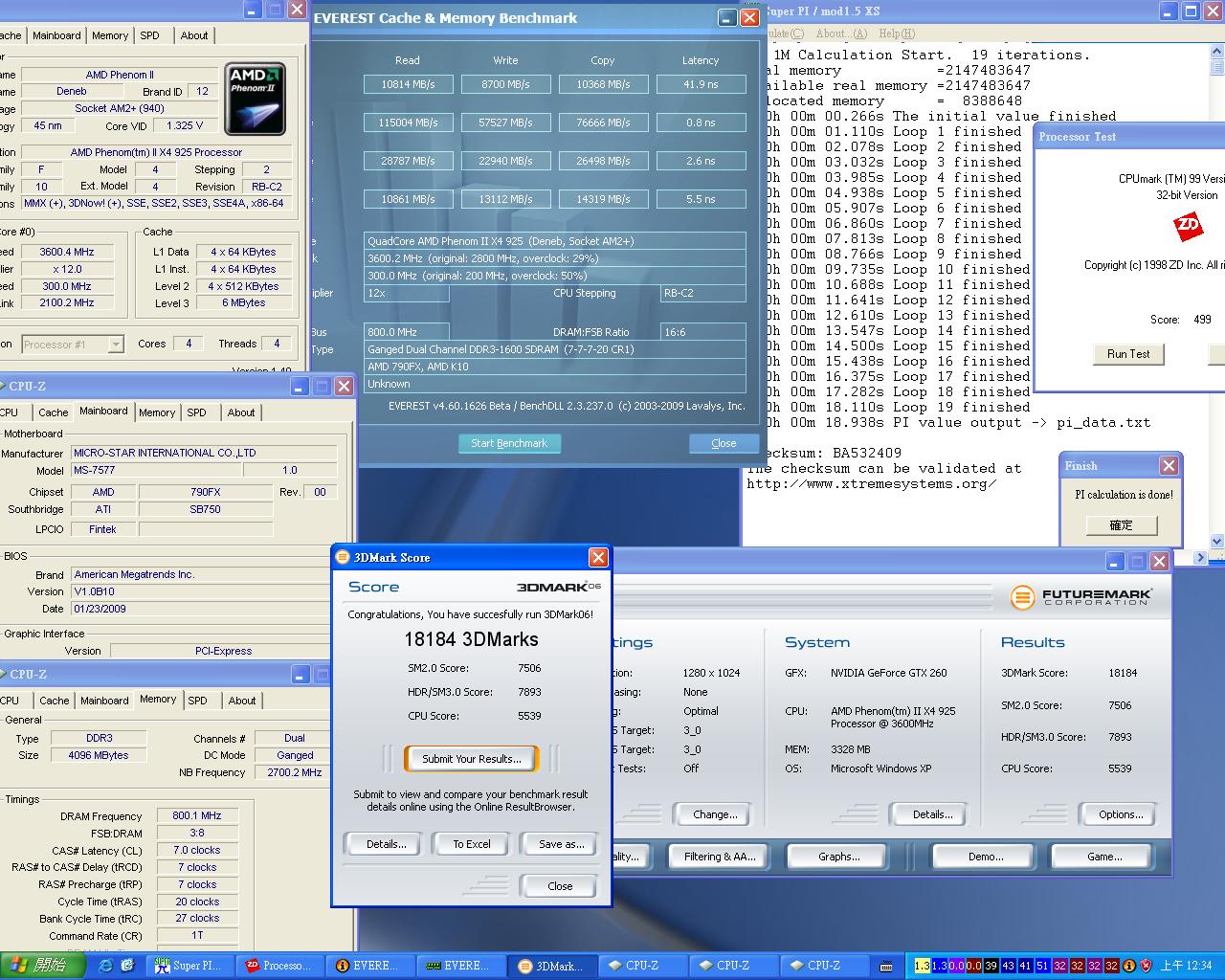The image size is (1225, 980).
Task: Launch the Demo... button in 3DMark06
Action: click(986, 857)
